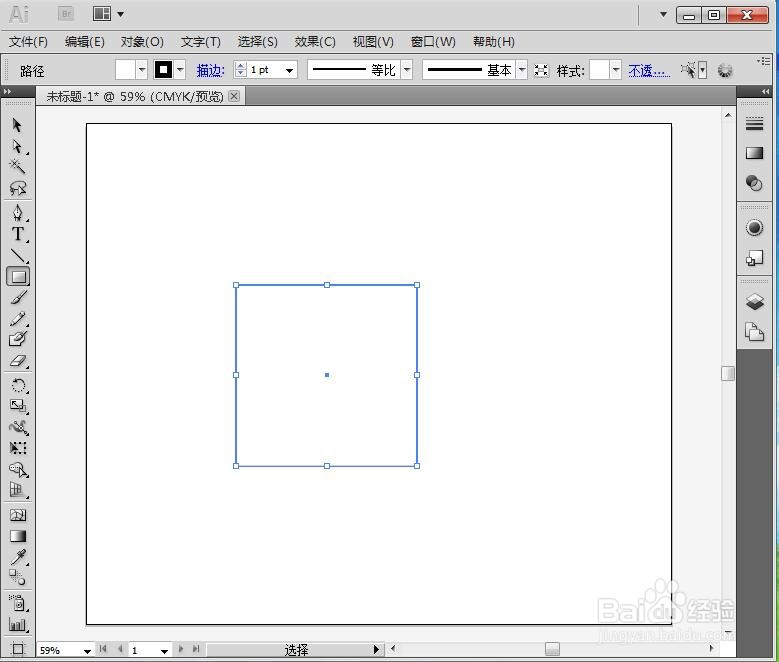This screenshot has height=662, width=779.
Task: Open the graphic style 样式 dropdown
Action: (x=616, y=70)
